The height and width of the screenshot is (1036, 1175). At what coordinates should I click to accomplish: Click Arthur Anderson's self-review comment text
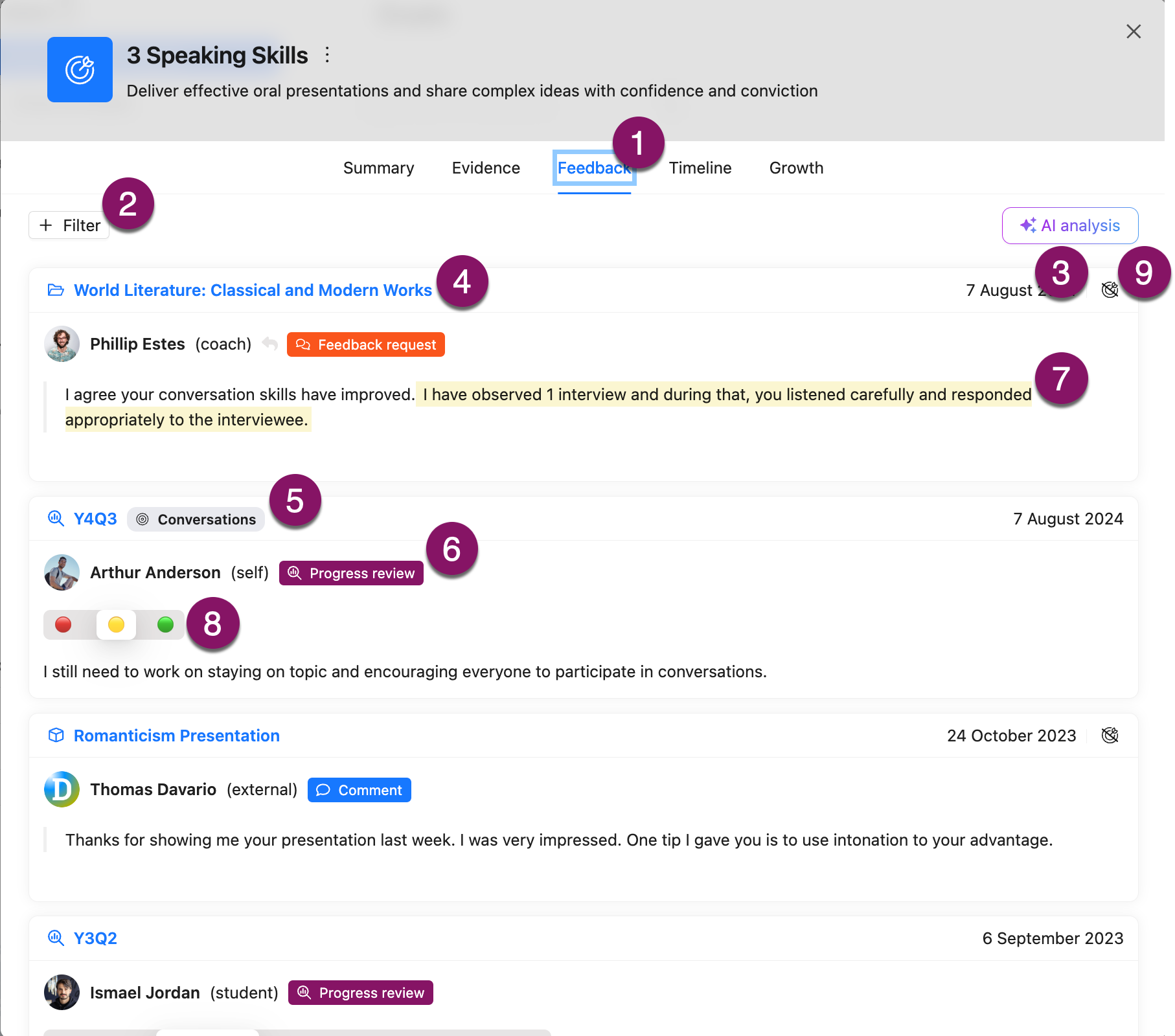tap(405, 671)
